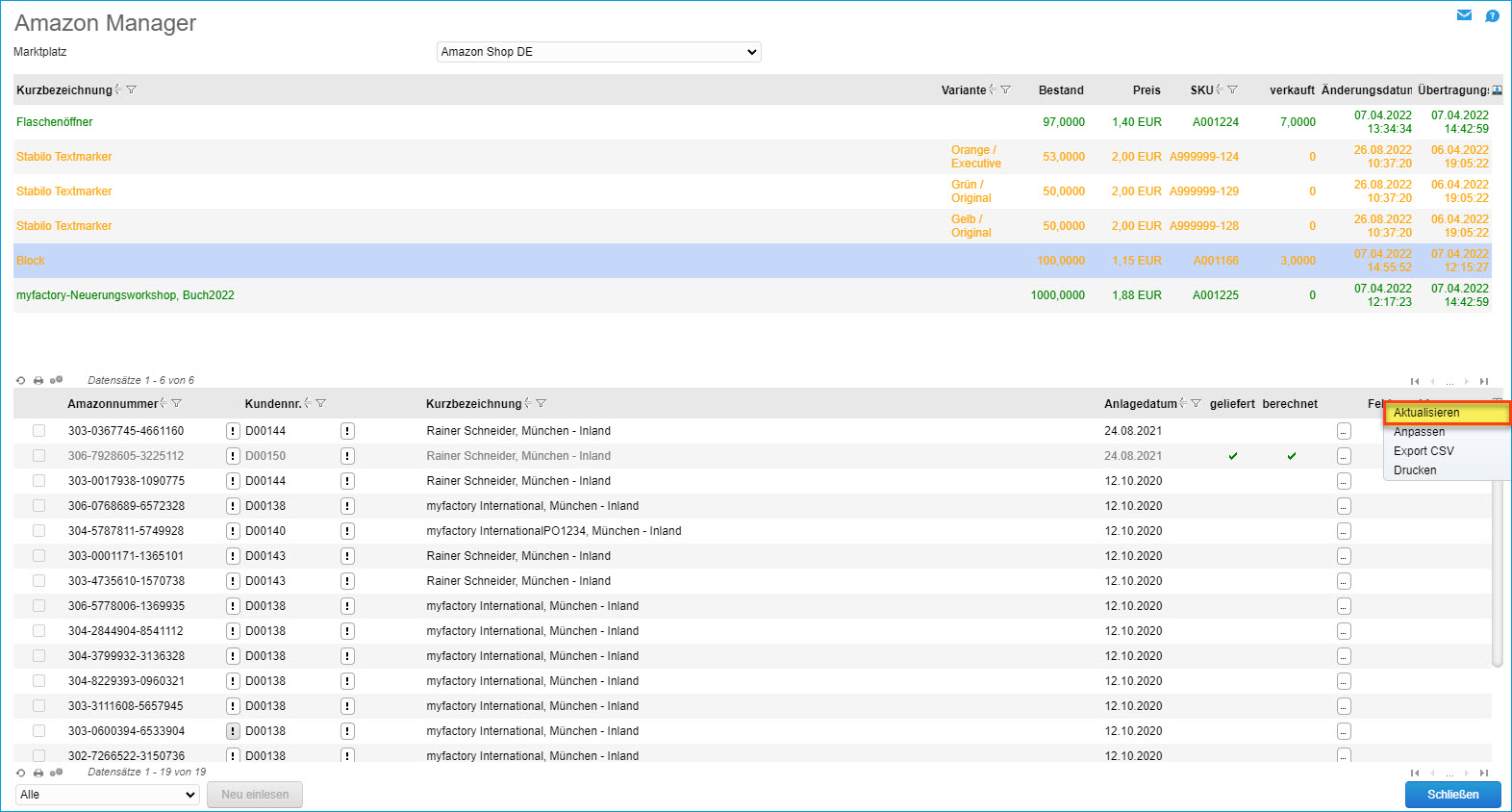Tick checkbox for order 306-7928605-3225112
1512x812 pixels.
(x=38, y=456)
